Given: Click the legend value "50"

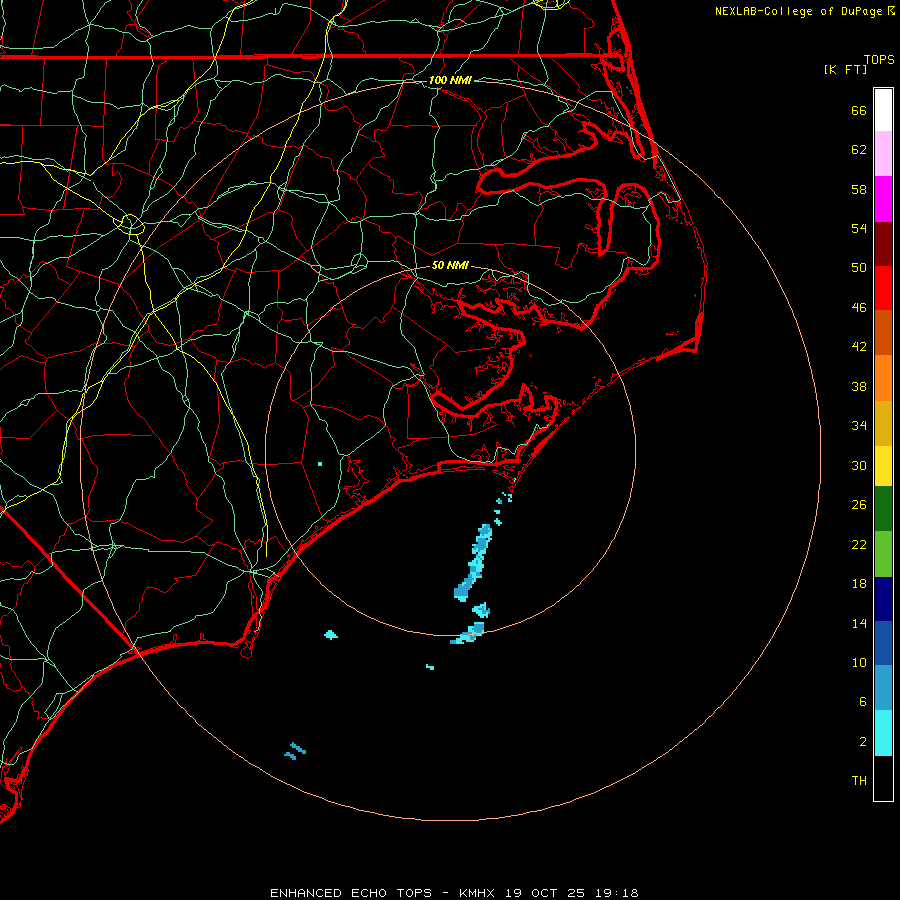Looking at the screenshot, I should tap(859, 268).
